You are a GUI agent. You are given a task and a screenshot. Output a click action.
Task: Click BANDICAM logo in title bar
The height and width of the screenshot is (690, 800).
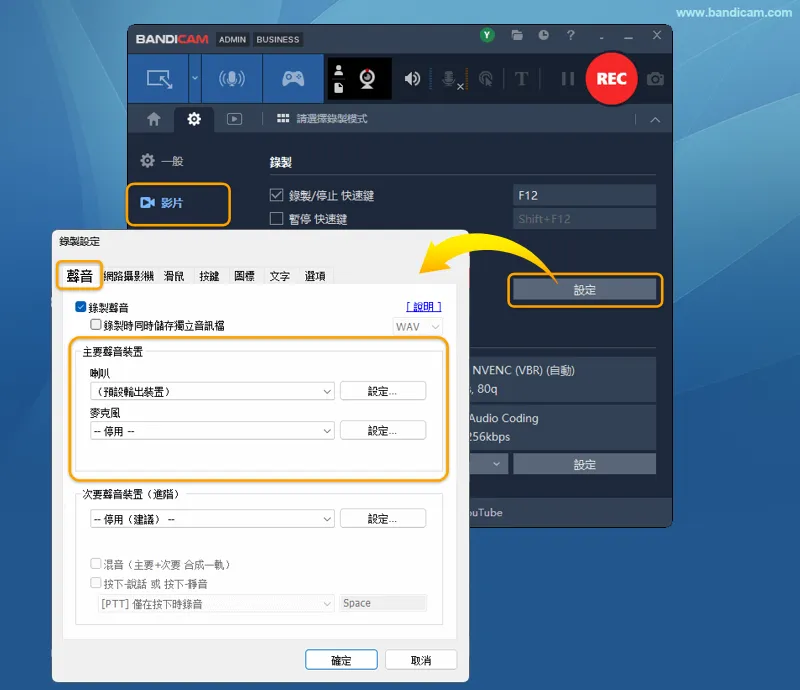172,39
